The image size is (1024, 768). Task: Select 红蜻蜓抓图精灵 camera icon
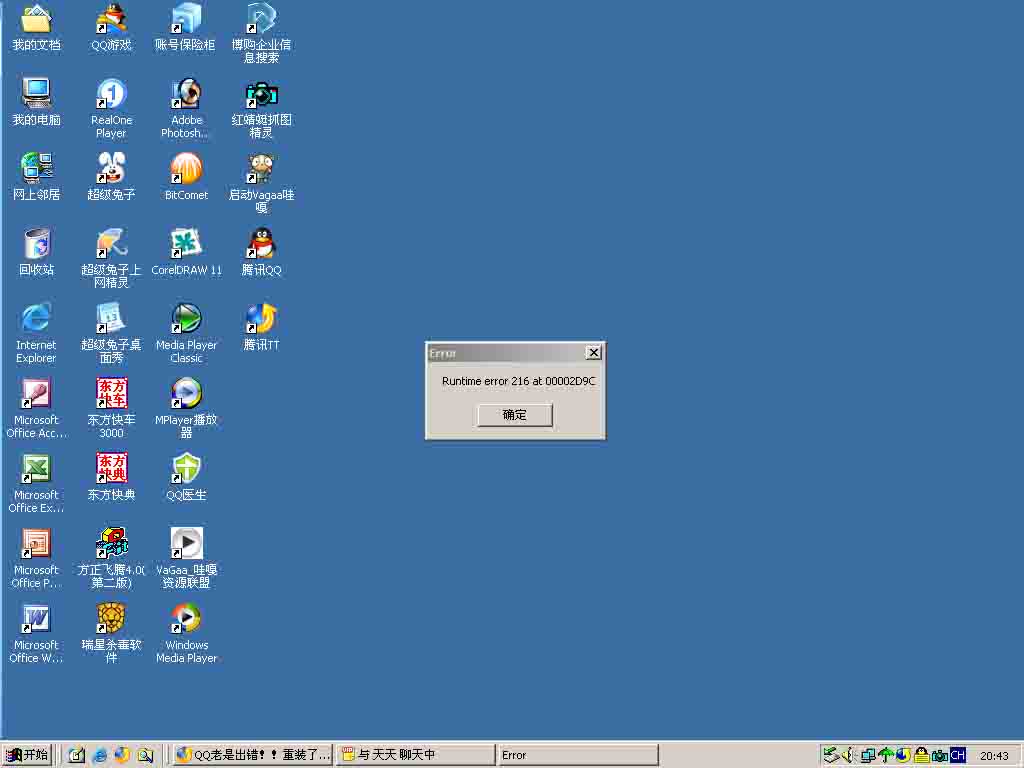(261, 95)
